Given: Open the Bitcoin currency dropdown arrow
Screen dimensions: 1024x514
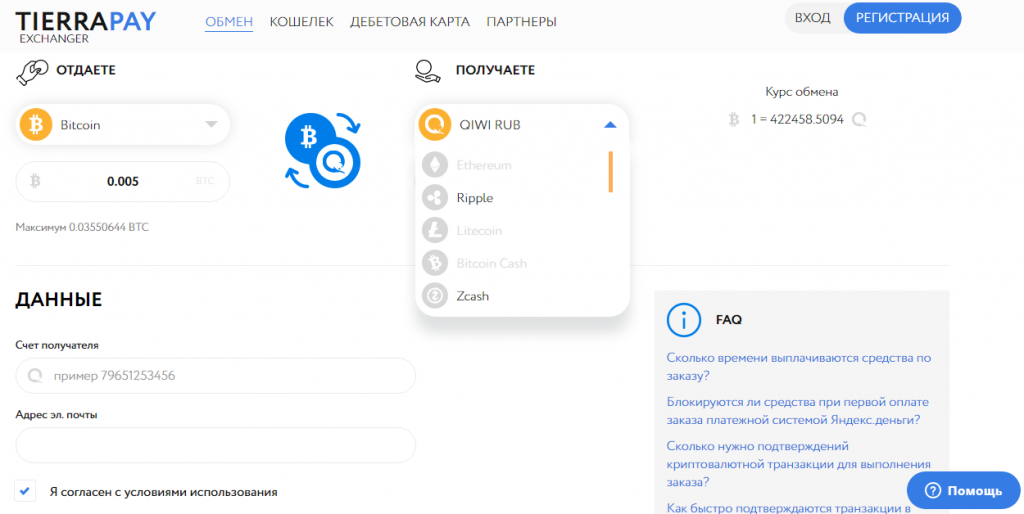Looking at the screenshot, I should pos(211,125).
